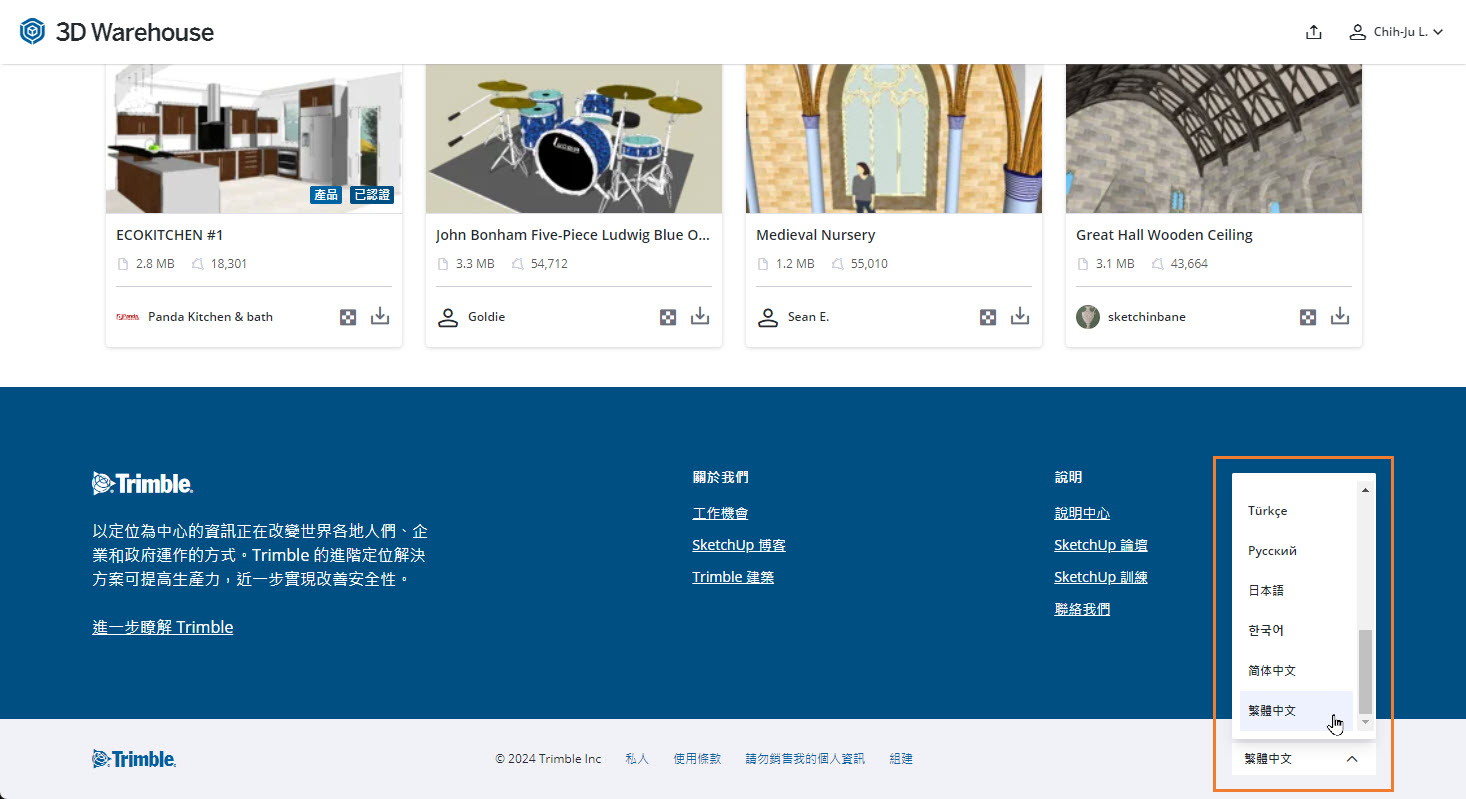Open the 聯絡我們 link
The height and width of the screenshot is (799, 1466).
(x=1082, y=609)
